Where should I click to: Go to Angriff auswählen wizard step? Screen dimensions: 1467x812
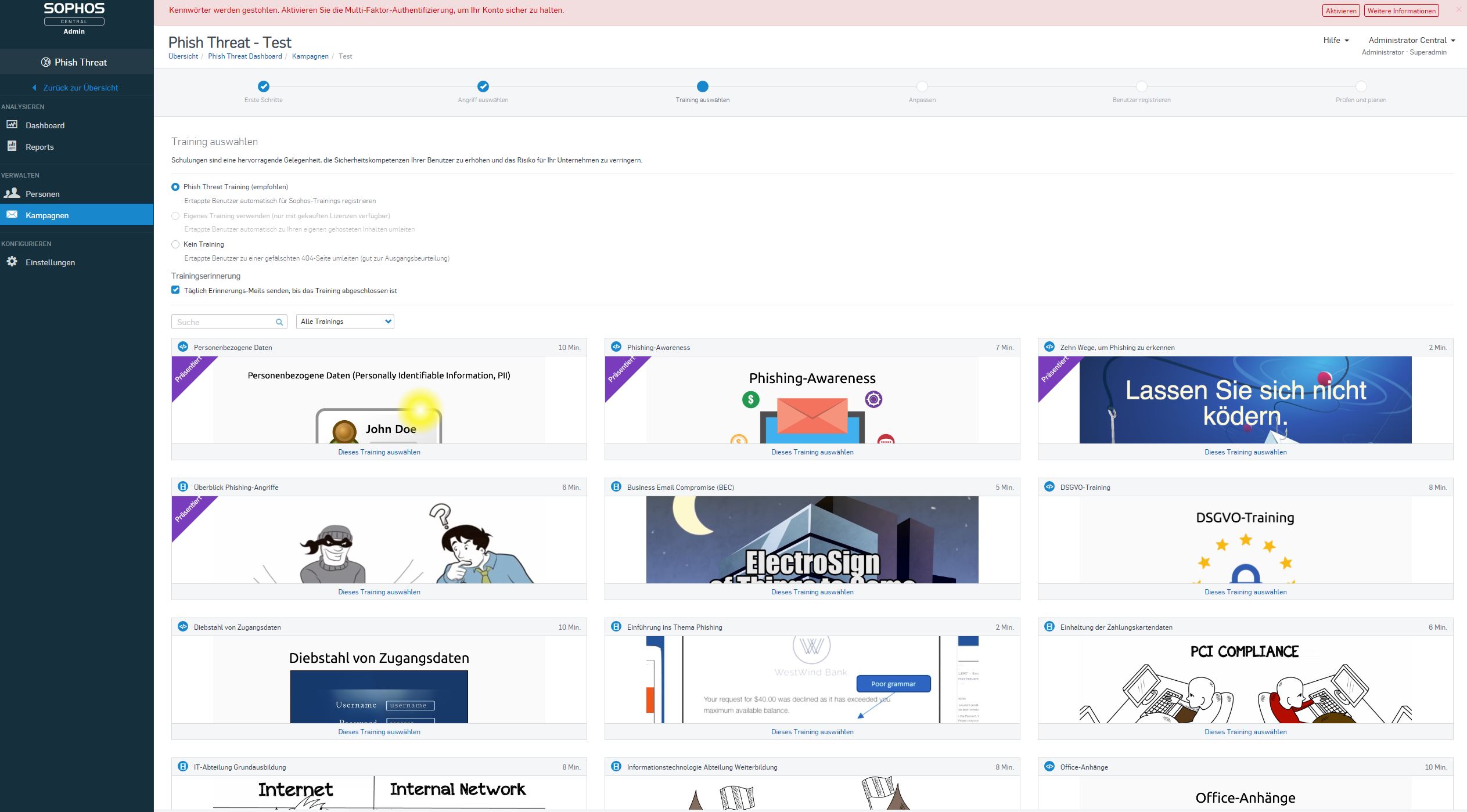[x=483, y=86]
